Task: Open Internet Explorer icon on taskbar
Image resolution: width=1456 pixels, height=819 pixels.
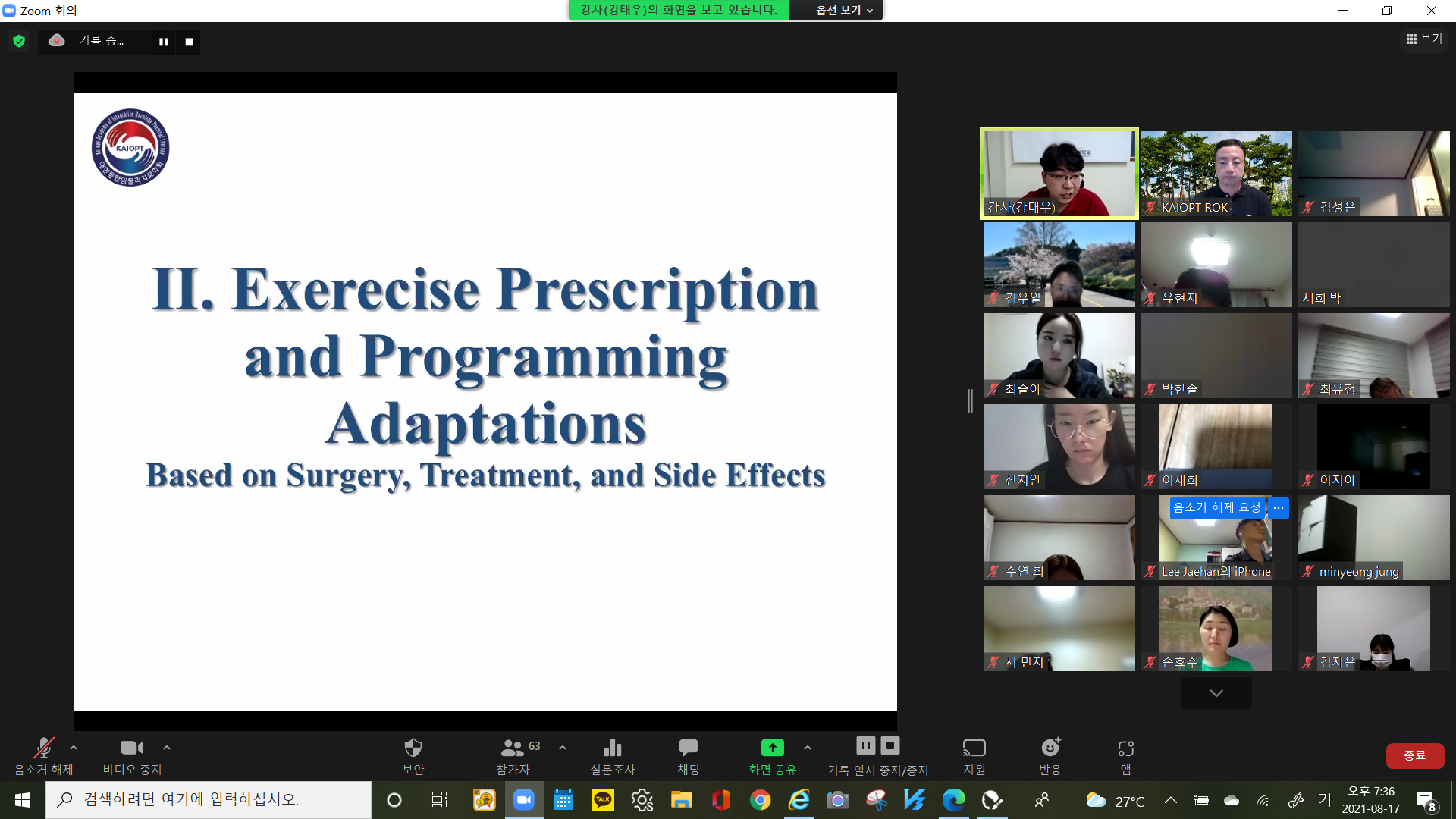Action: coord(799,800)
